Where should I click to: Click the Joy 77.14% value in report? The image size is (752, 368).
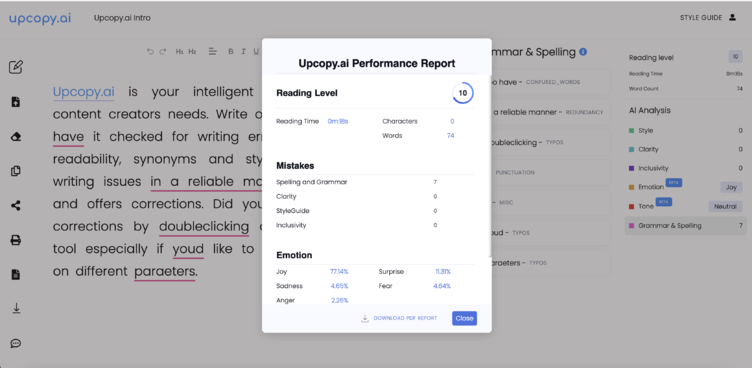(x=339, y=272)
